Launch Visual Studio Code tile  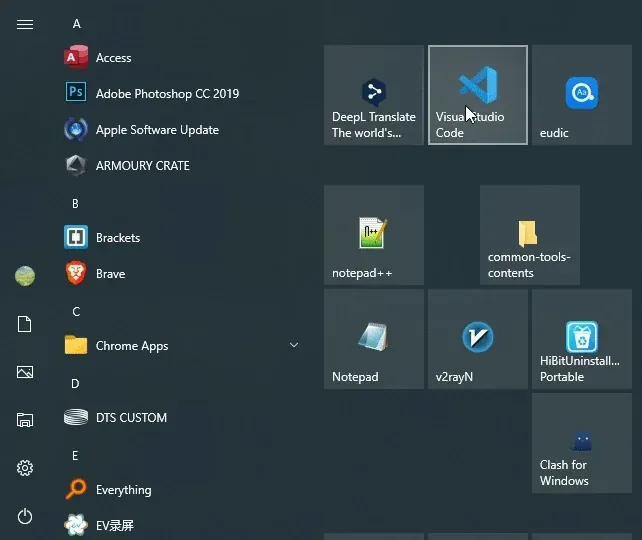coord(478,95)
